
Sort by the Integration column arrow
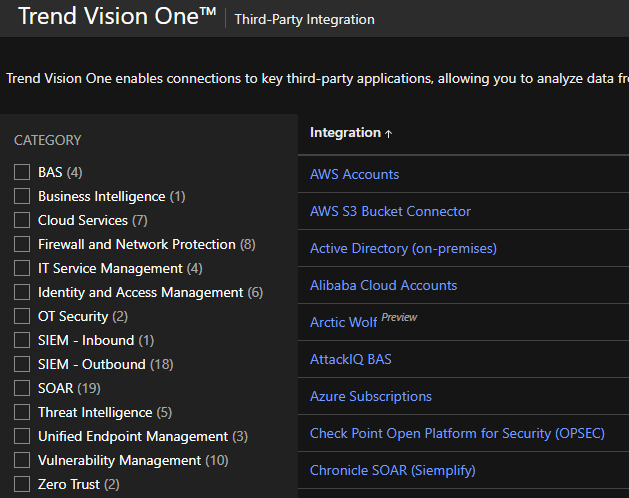point(388,133)
